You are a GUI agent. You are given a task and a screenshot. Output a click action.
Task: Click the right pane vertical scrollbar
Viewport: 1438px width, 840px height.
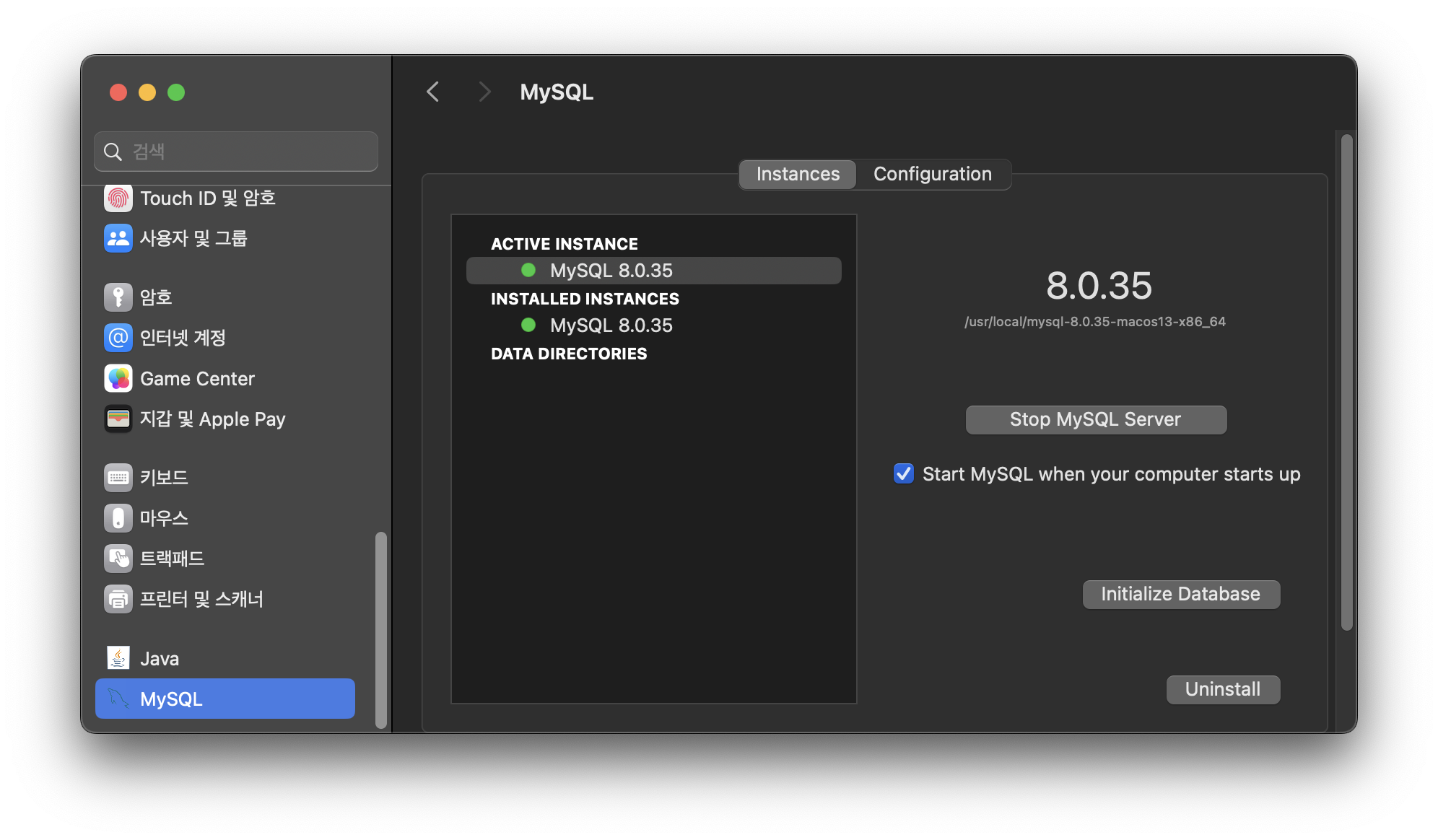[x=1346, y=382]
